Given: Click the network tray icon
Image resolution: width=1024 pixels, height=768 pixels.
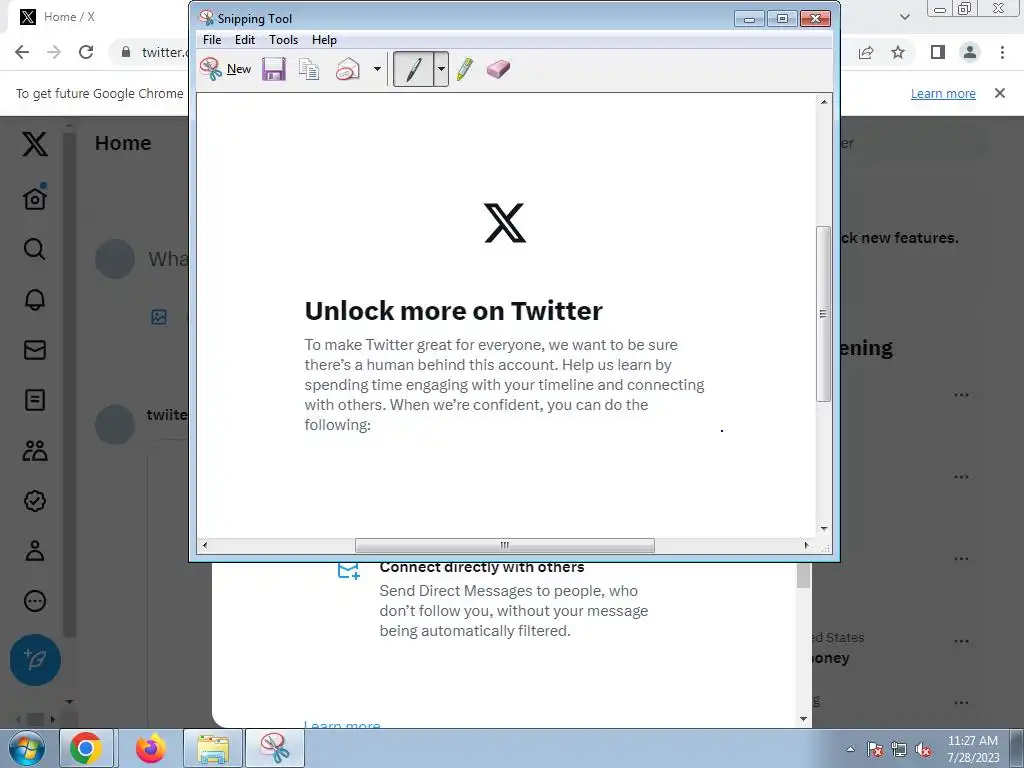Looking at the screenshot, I should pos(899,750).
